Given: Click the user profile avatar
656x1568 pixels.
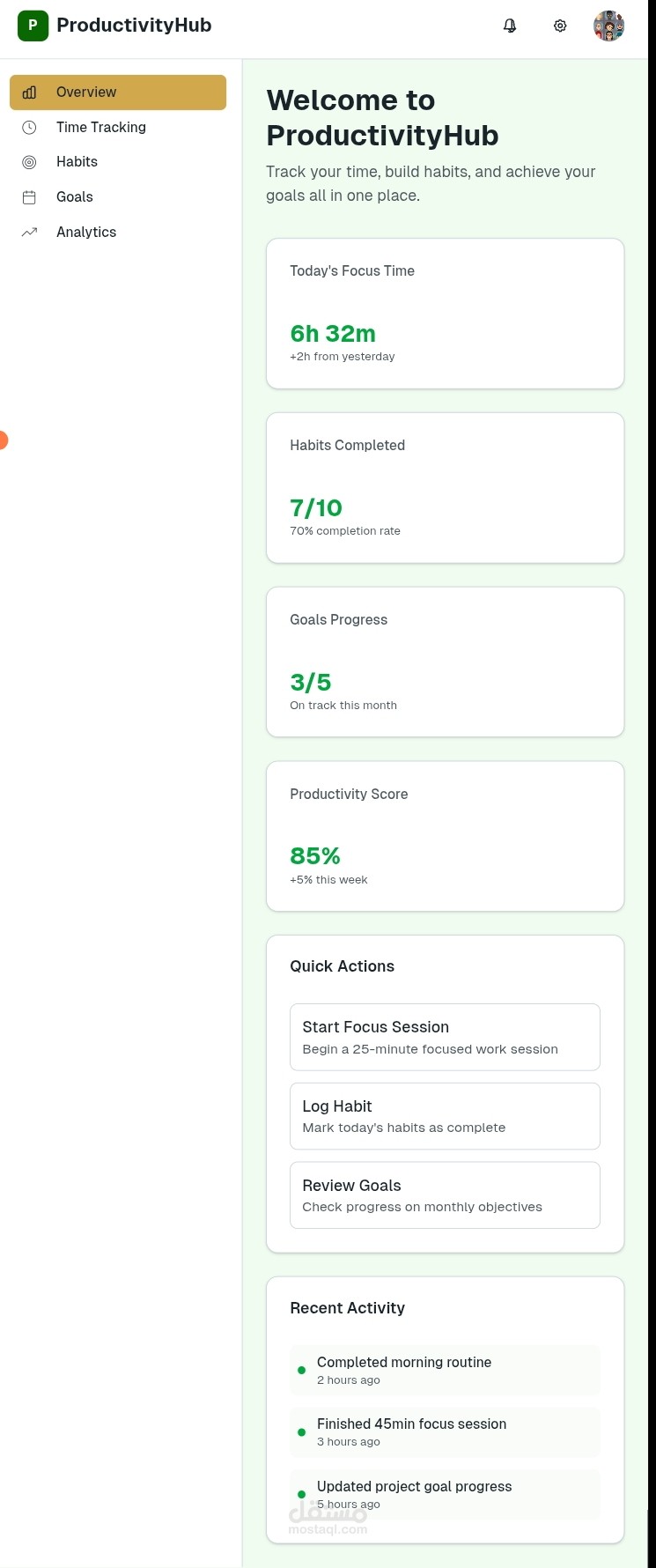Looking at the screenshot, I should click(x=608, y=26).
